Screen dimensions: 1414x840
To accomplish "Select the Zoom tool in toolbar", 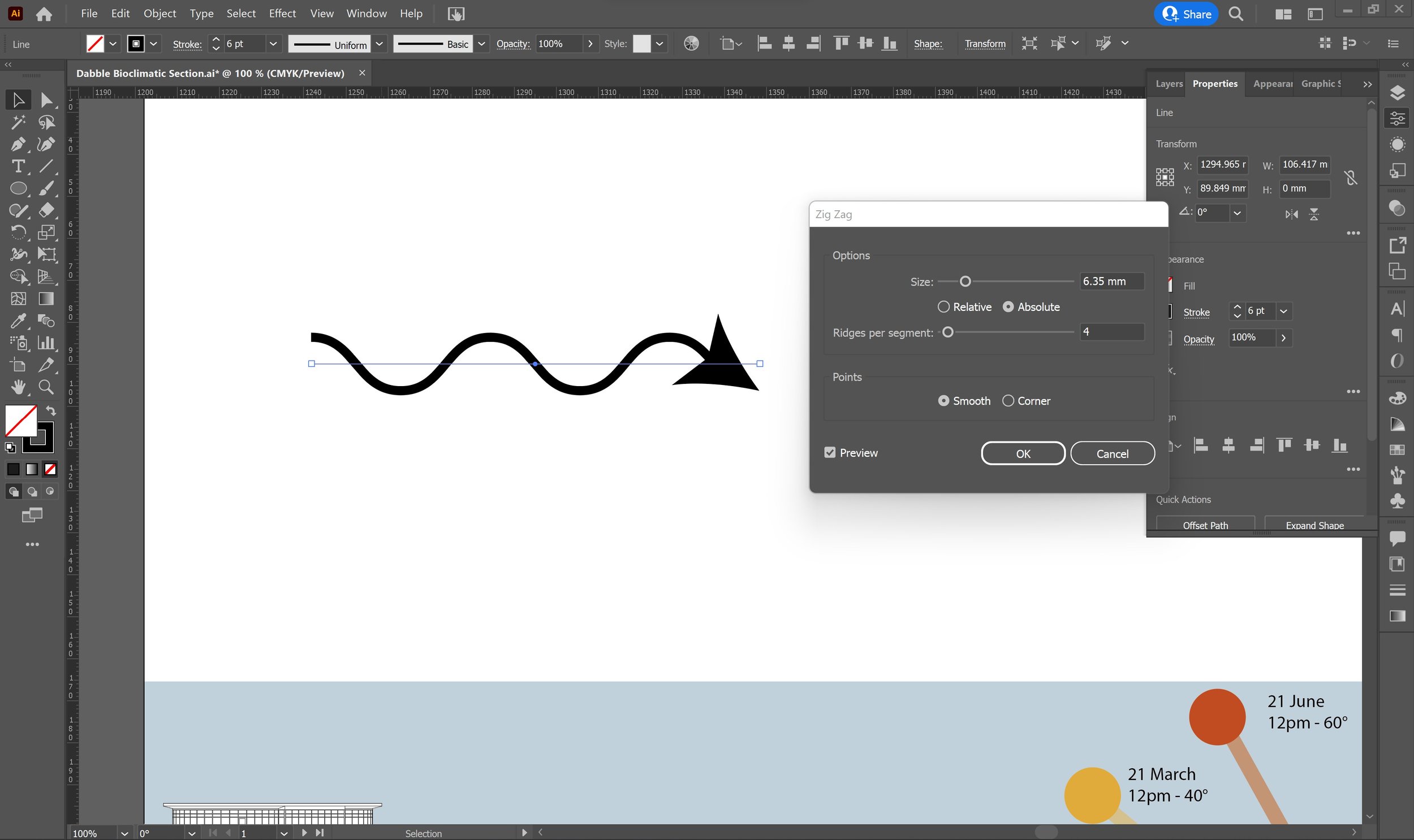I will 47,387.
